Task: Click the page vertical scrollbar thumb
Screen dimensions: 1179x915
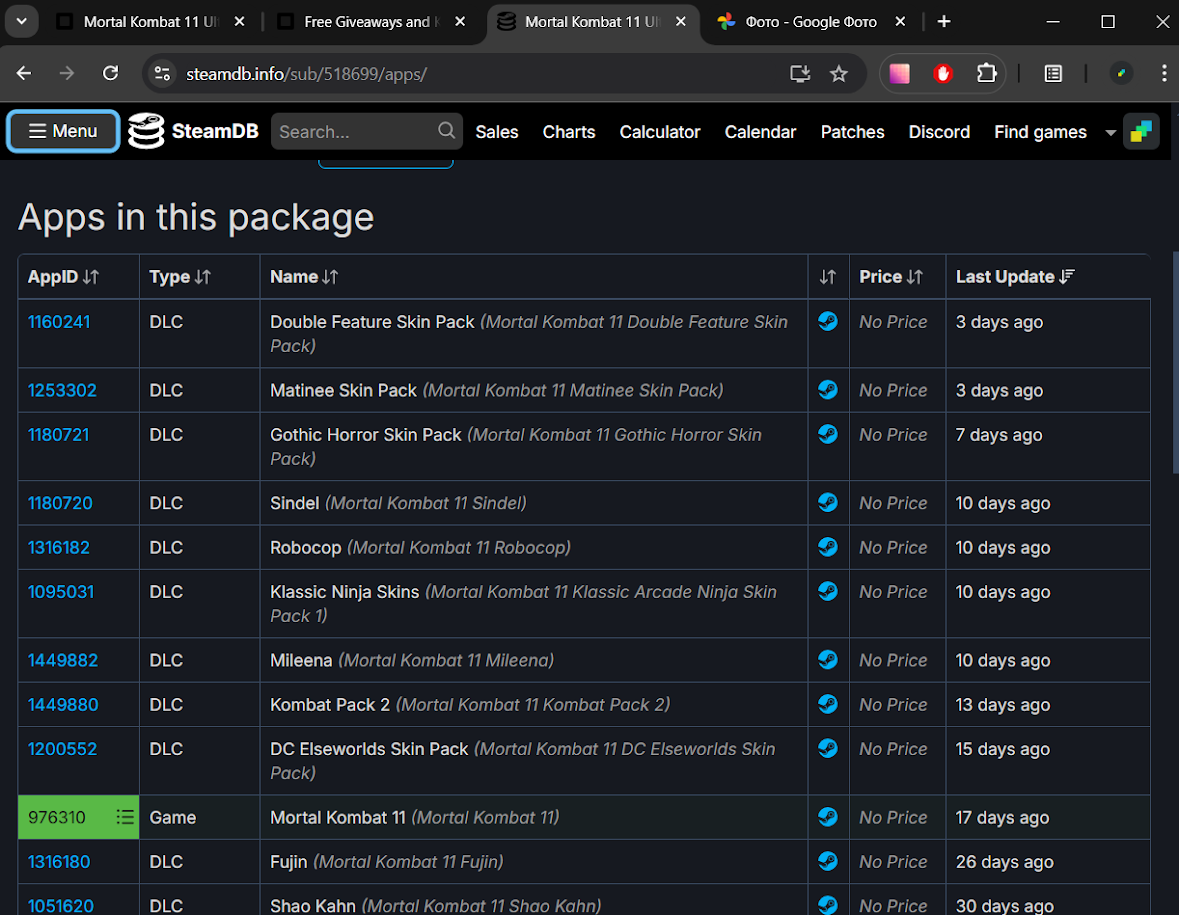Action: point(1174,362)
